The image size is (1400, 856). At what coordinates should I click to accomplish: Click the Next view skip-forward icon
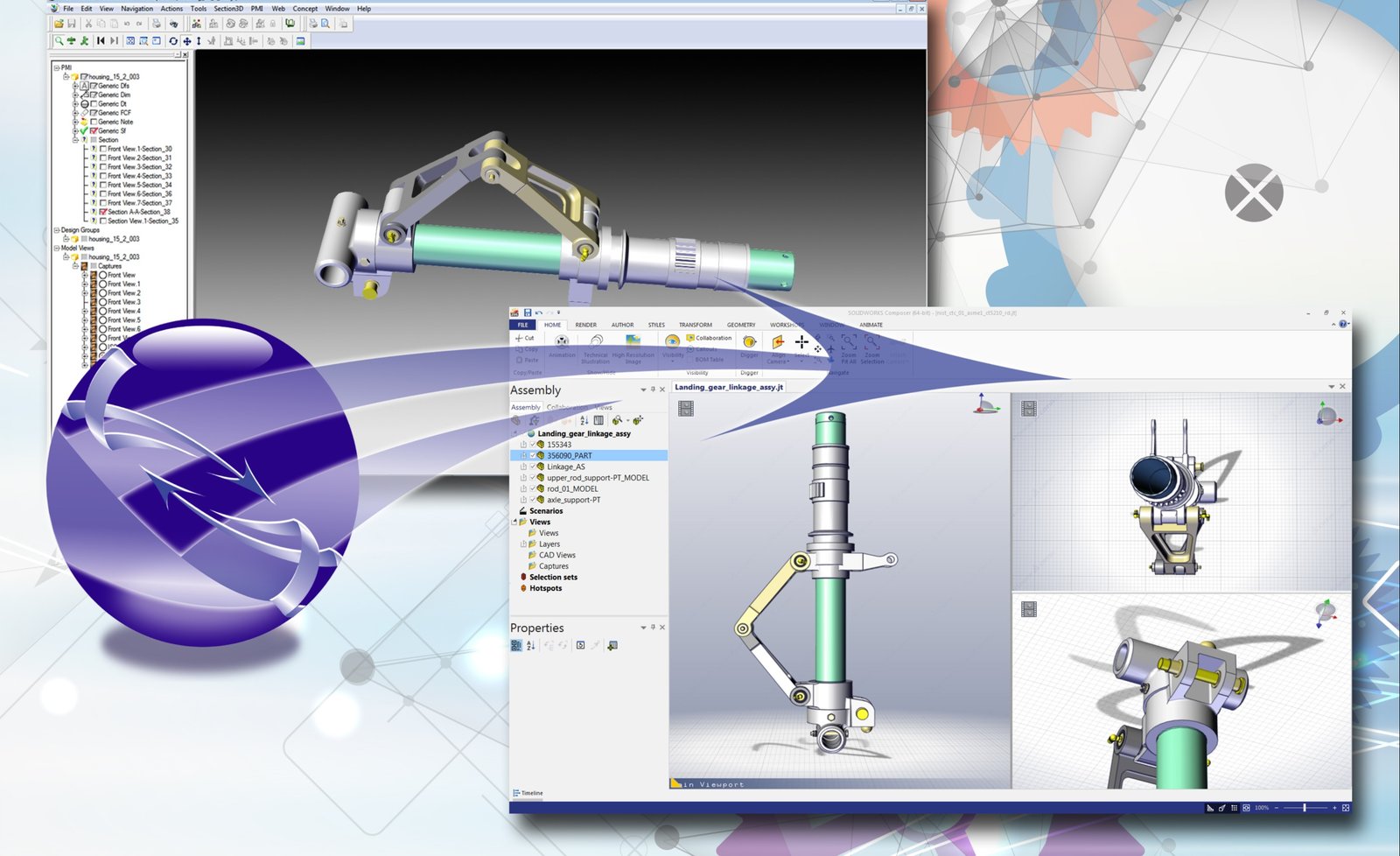pyautogui.click(x=114, y=41)
